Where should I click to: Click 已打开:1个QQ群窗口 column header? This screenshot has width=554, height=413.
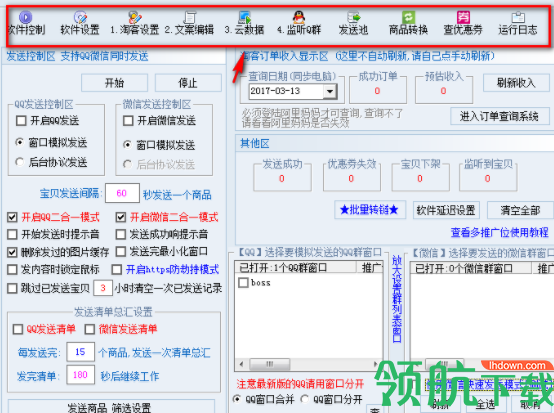pyautogui.click(x=295, y=268)
